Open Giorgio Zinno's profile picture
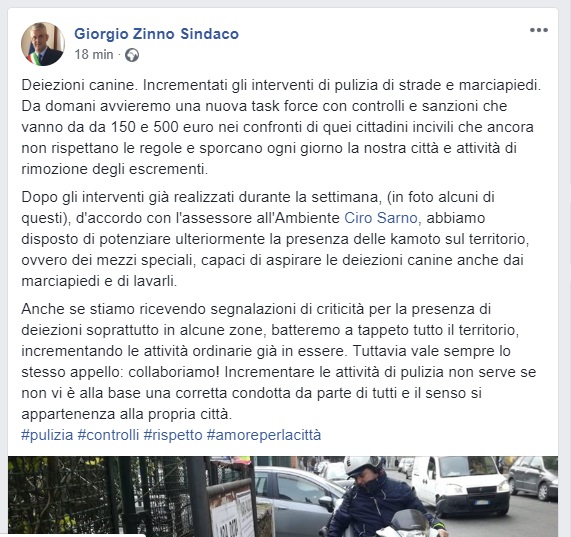 point(43,44)
